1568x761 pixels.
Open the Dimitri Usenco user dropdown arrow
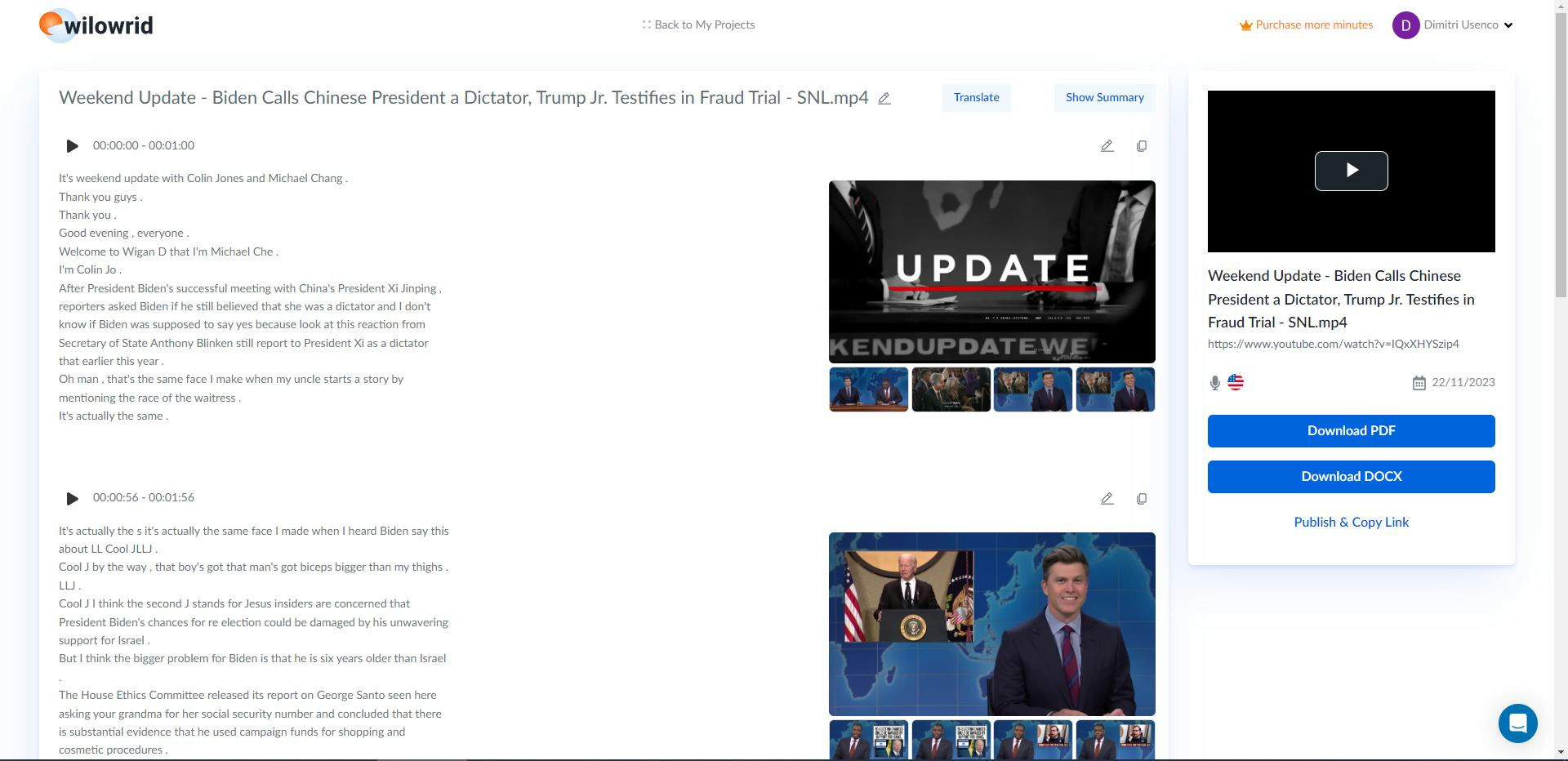(x=1508, y=25)
